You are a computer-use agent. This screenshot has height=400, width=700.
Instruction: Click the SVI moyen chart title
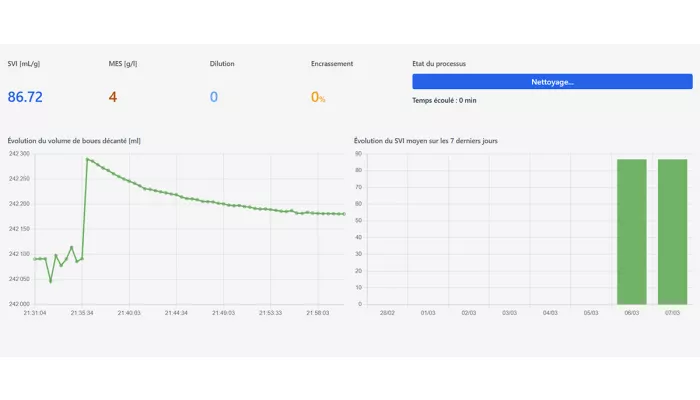426,141
